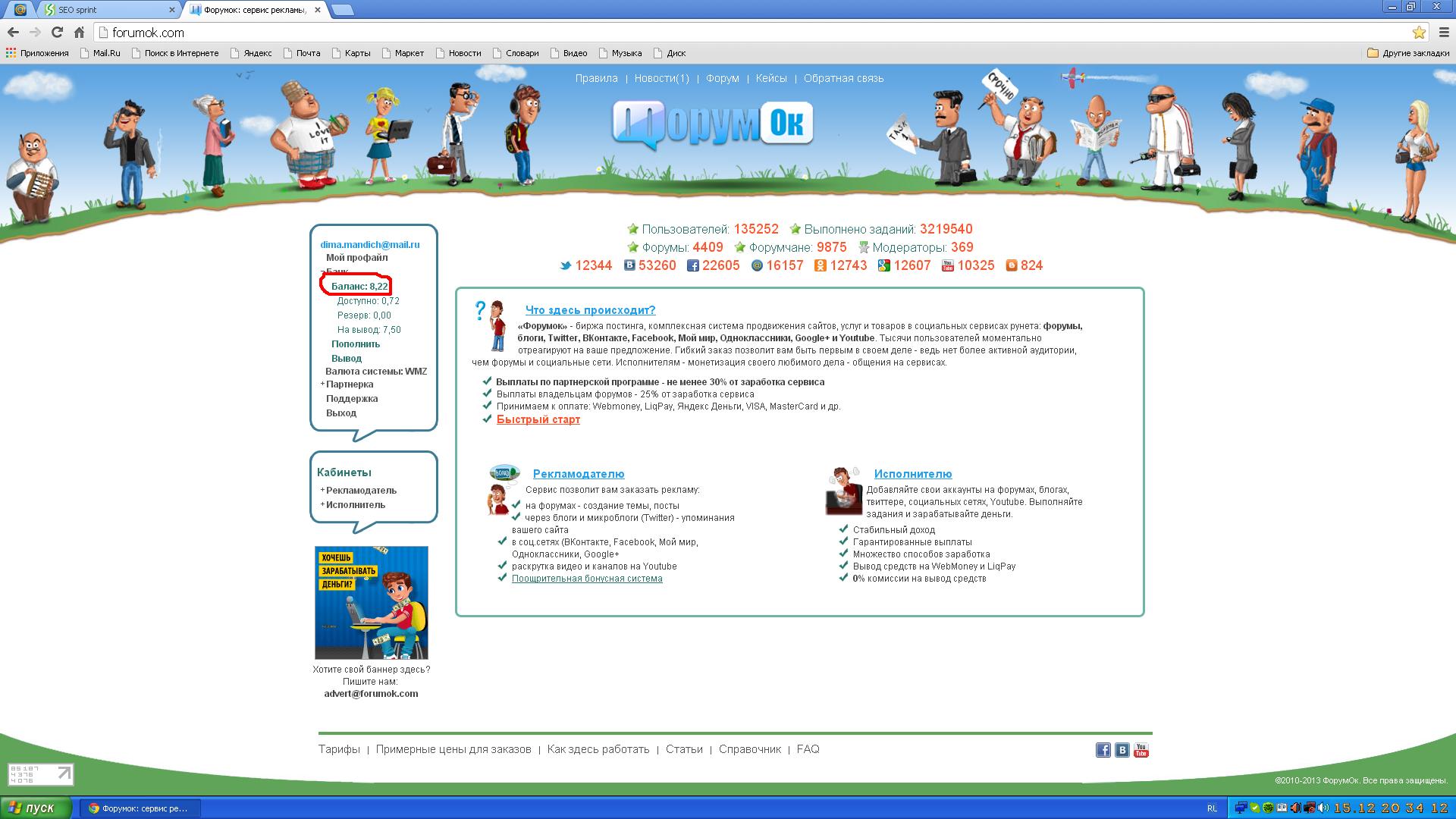
Task: Click the advertiser character icon beside Рекламодателю
Action: click(504, 489)
